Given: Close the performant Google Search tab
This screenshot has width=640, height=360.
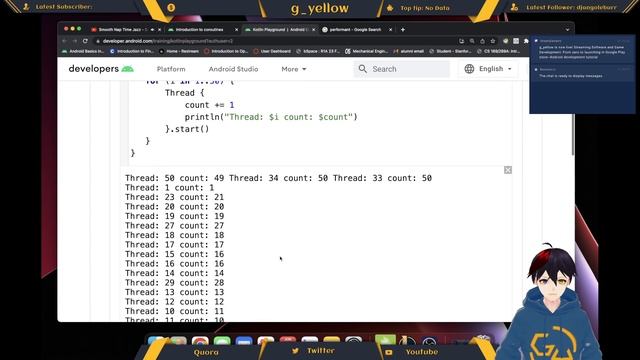Looking at the screenshot, I should point(391,30).
